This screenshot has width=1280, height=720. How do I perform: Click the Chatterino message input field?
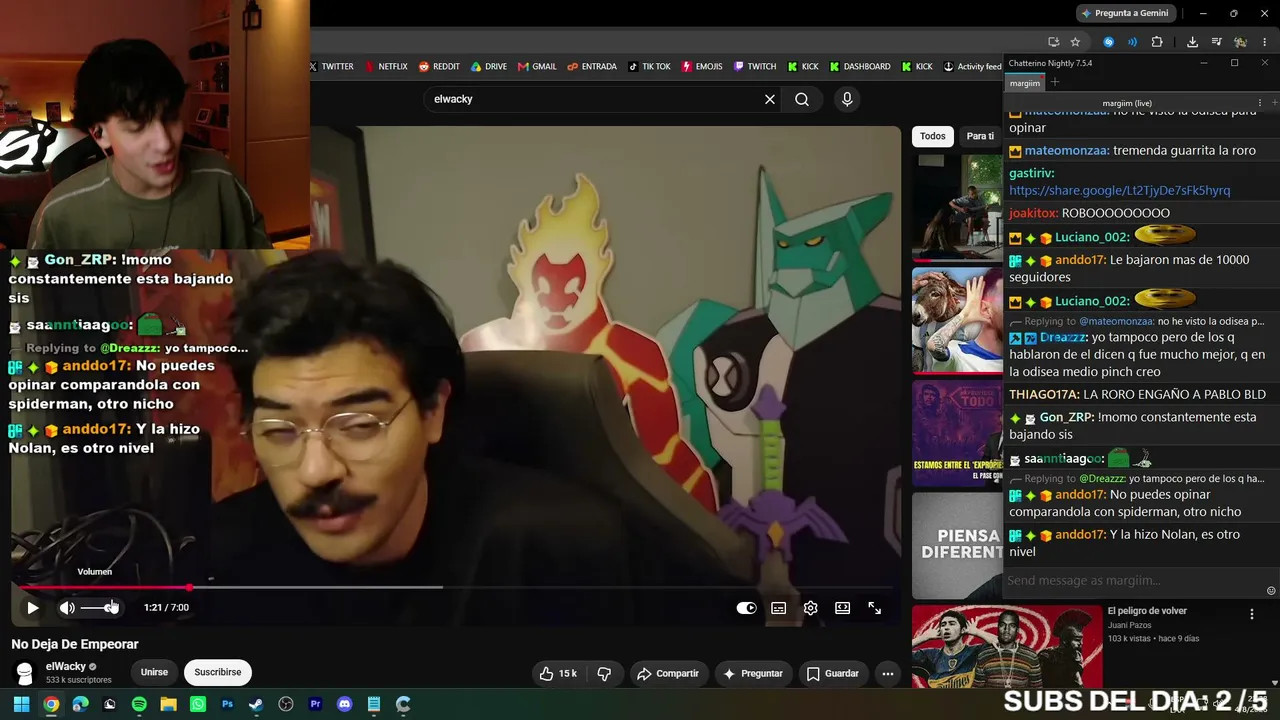(x=1134, y=581)
